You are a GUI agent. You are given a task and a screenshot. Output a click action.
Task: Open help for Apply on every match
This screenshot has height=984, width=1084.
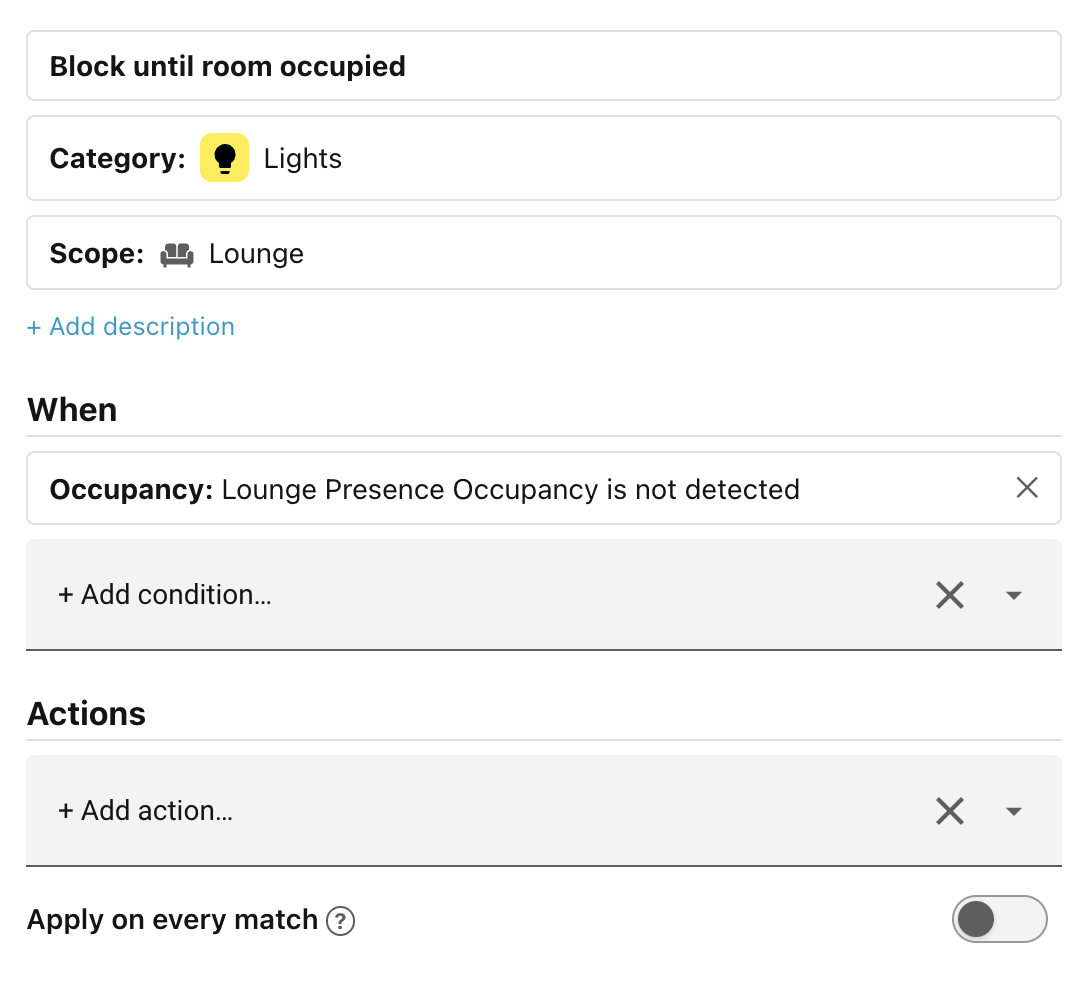coord(340,921)
